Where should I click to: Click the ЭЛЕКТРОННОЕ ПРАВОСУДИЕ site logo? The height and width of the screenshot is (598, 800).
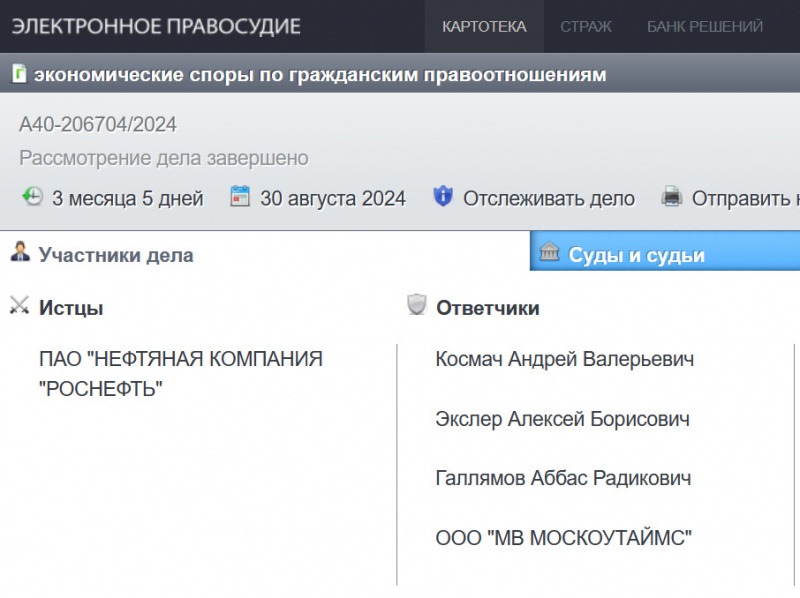(156, 26)
